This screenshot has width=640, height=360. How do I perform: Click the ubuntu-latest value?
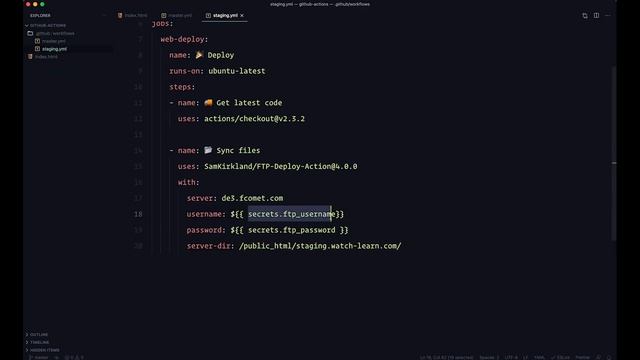click(237, 71)
